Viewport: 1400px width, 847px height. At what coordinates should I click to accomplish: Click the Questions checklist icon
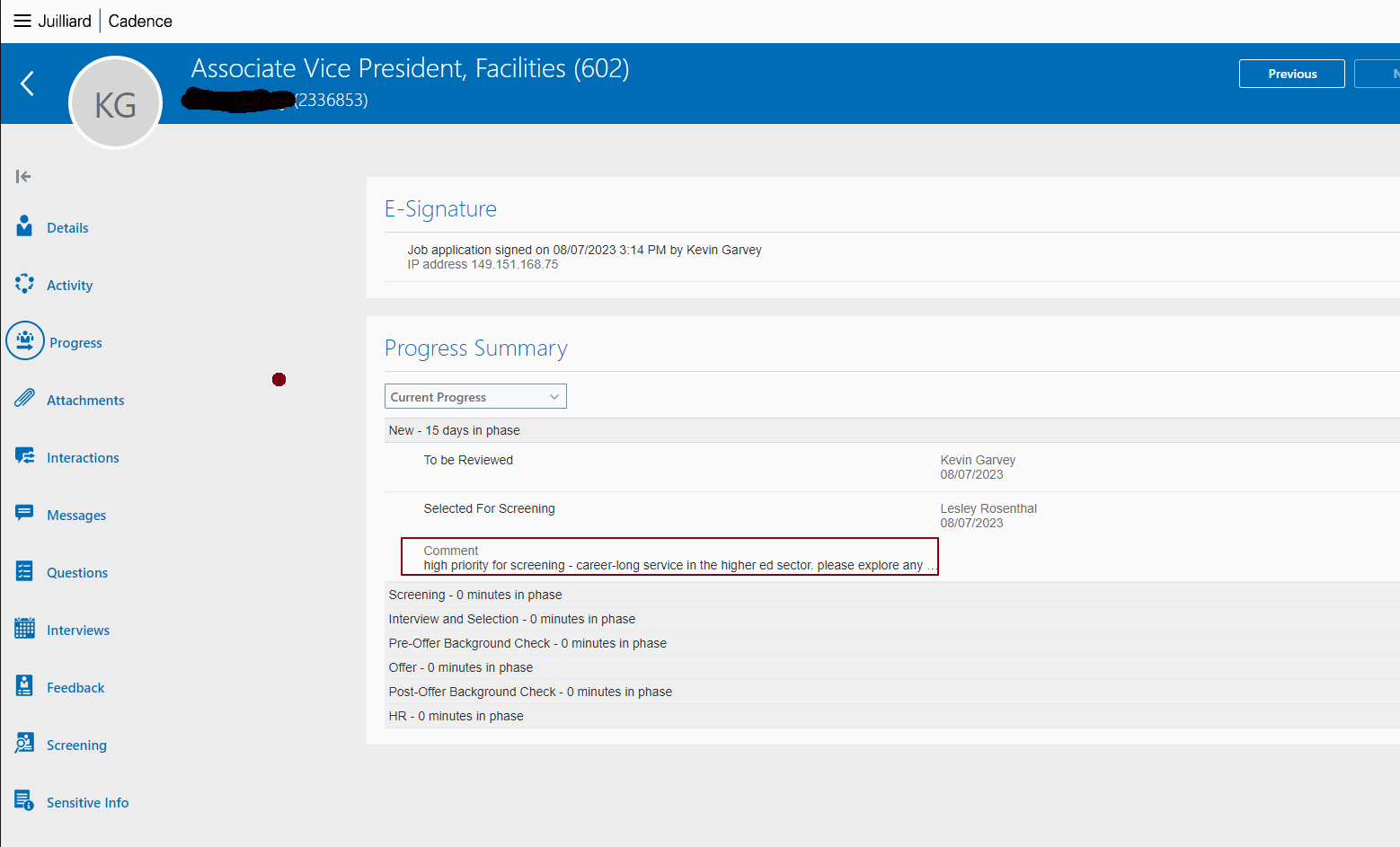[x=24, y=570]
